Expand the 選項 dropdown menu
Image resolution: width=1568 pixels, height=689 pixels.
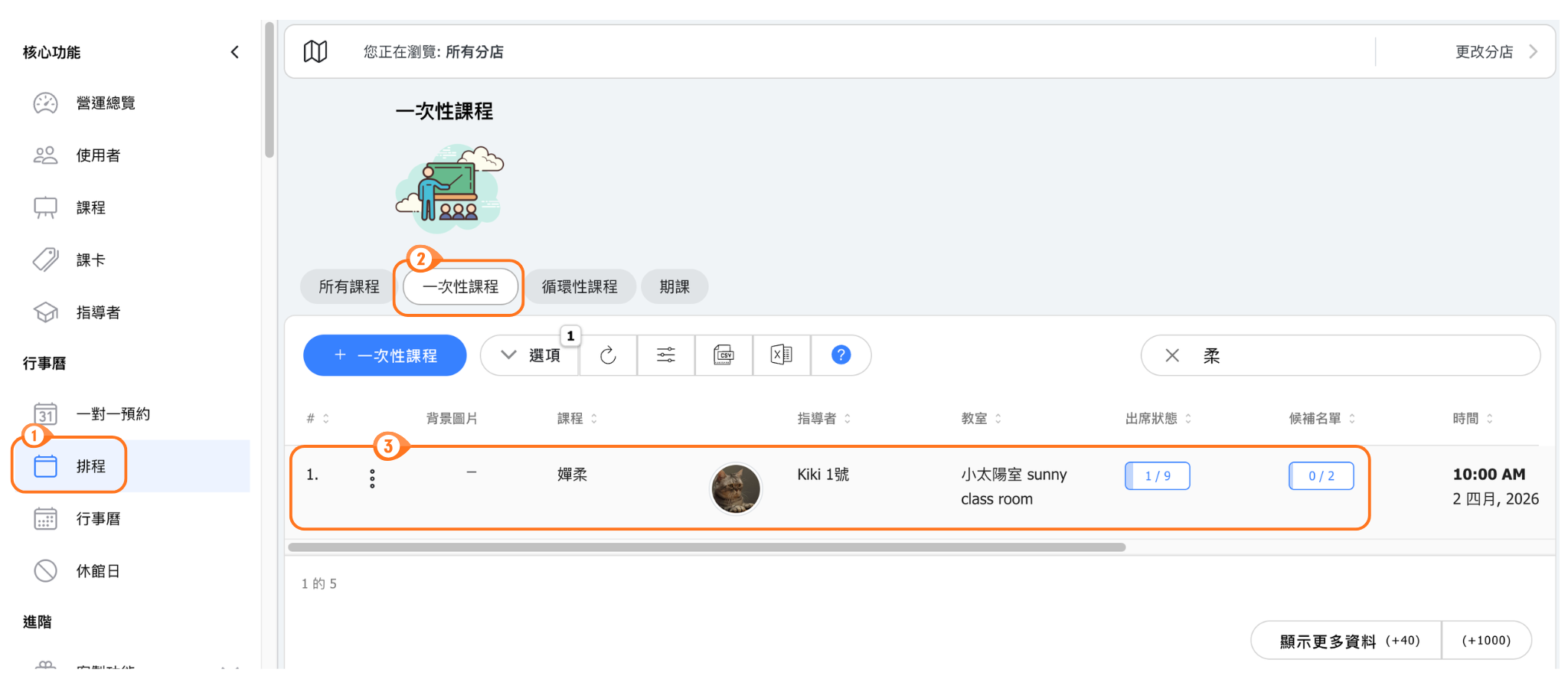coord(531,355)
